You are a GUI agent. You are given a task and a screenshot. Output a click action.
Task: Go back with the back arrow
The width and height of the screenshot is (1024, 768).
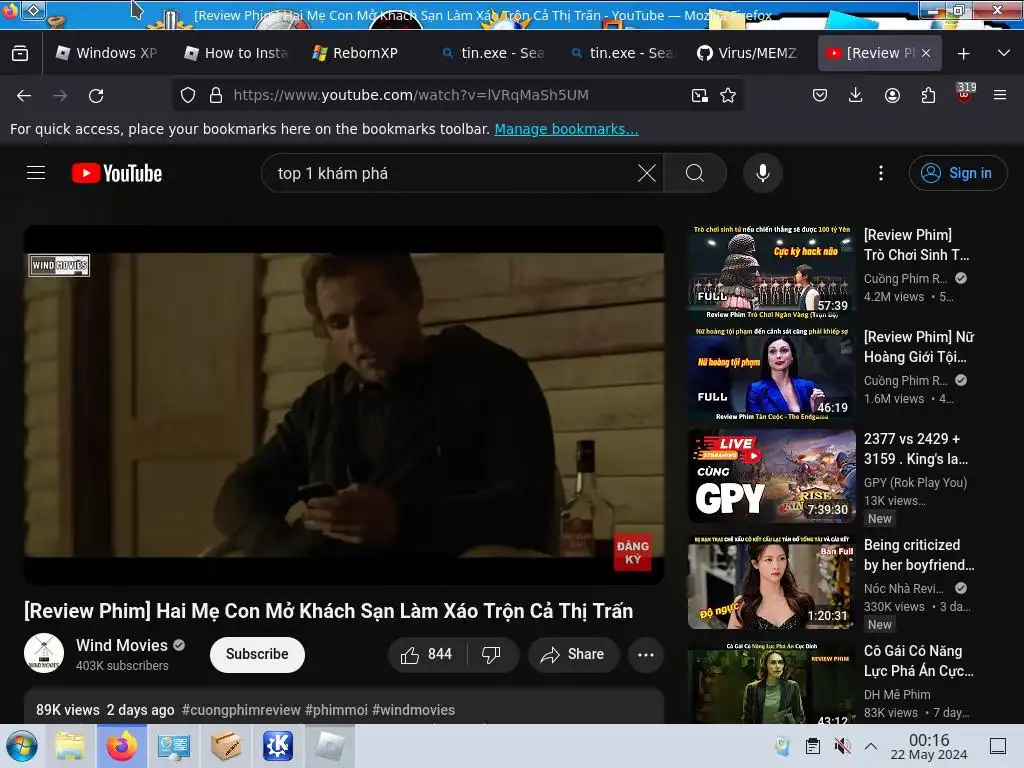tap(24, 95)
